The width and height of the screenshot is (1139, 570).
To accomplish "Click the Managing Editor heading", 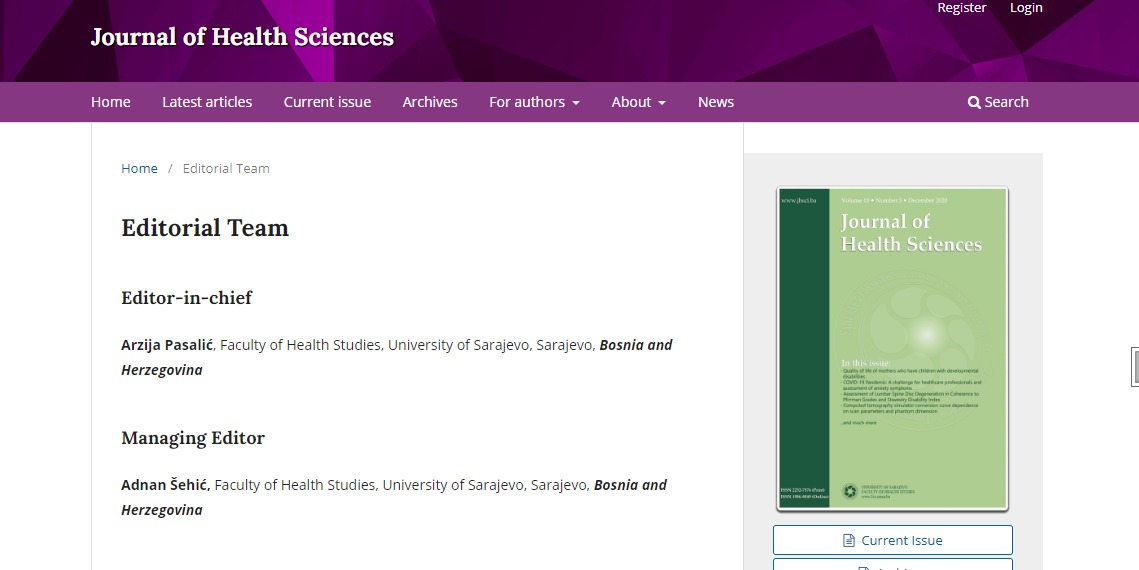I will tap(192, 438).
